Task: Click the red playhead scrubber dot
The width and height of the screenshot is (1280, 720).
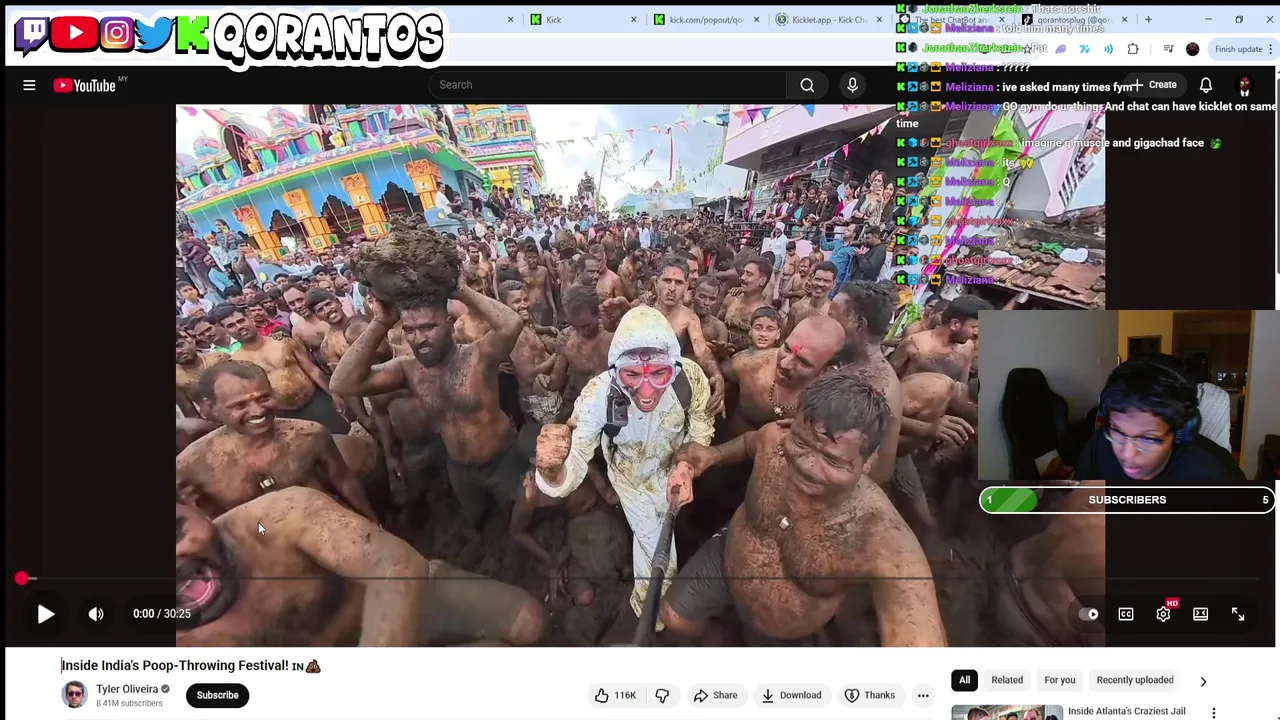Action: click(x=21, y=578)
